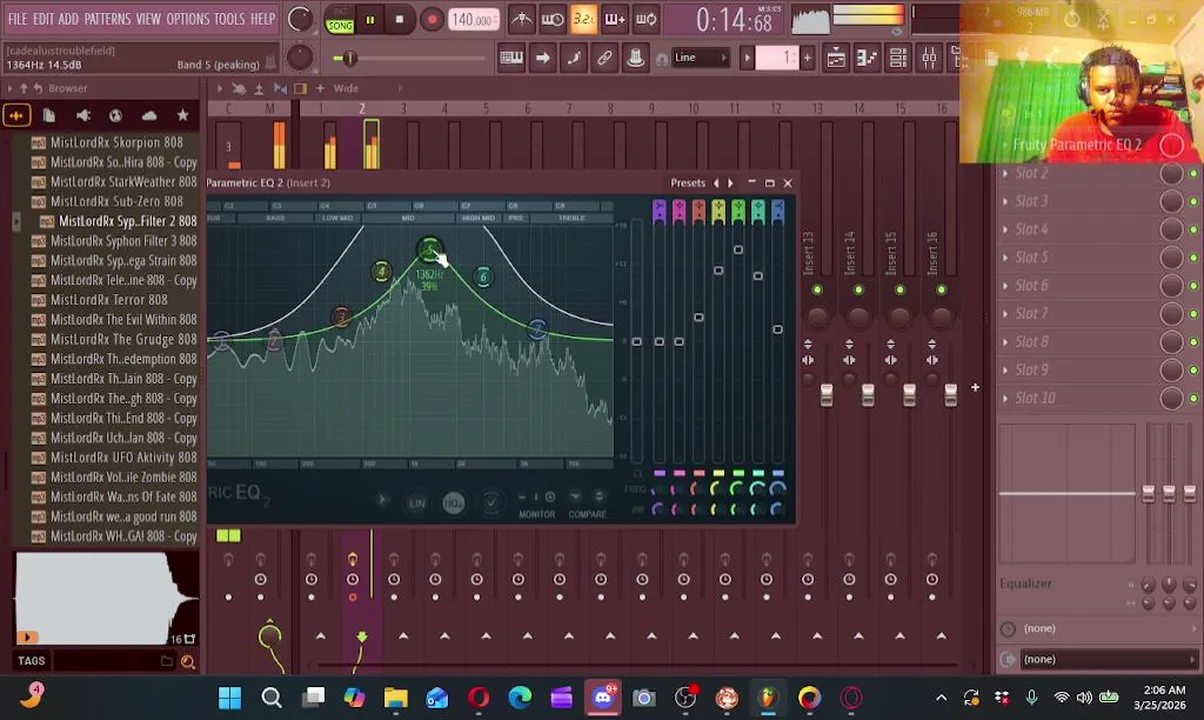1204x720 pixels.
Task: Adjust band 4 yellow level slider
Action: tap(718, 270)
